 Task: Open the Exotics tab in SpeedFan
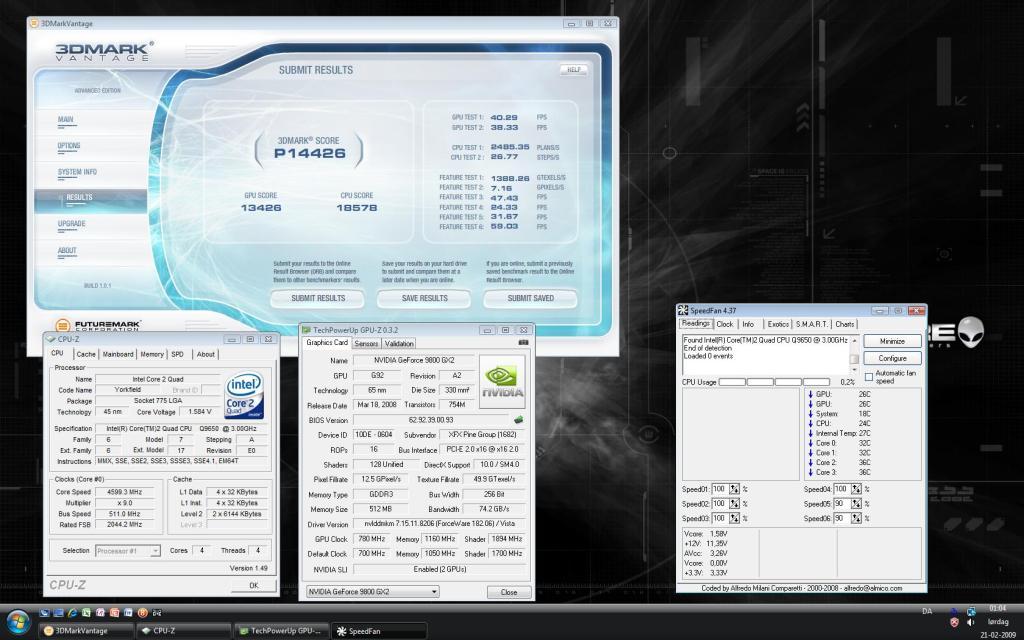[x=778, y=324]
